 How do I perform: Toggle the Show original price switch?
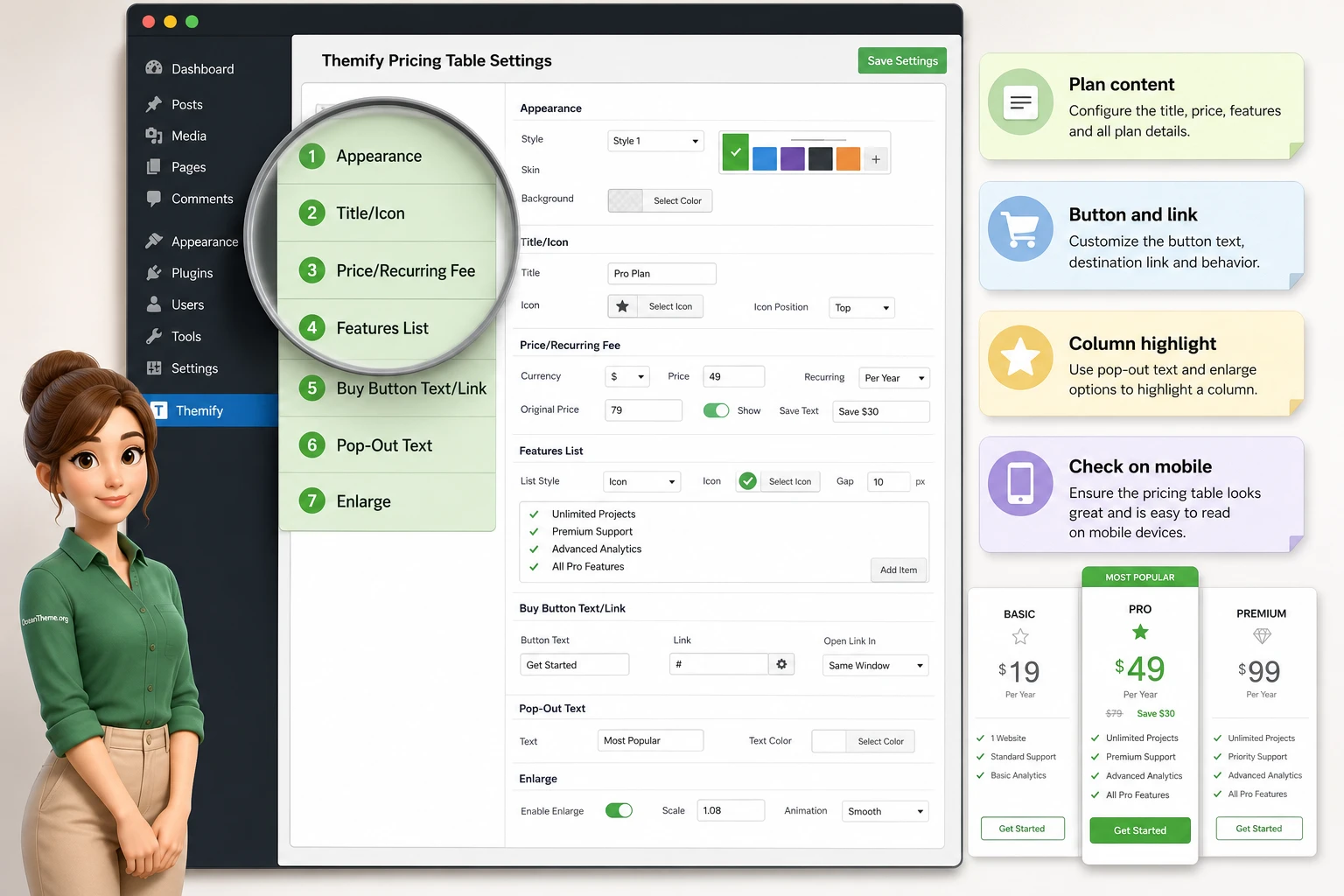pyautogui.click(x=717, y=410)
